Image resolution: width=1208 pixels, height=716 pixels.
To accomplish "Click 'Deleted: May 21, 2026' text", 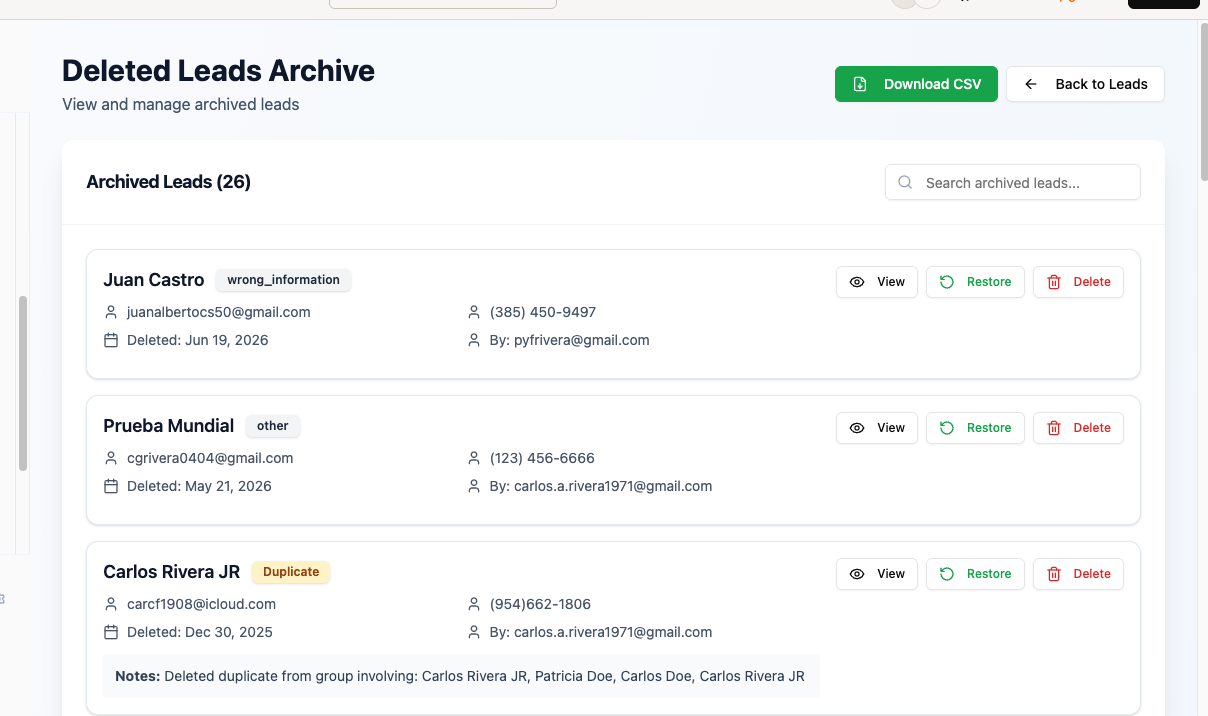I will pyautogui.click(x=199, y=486).
